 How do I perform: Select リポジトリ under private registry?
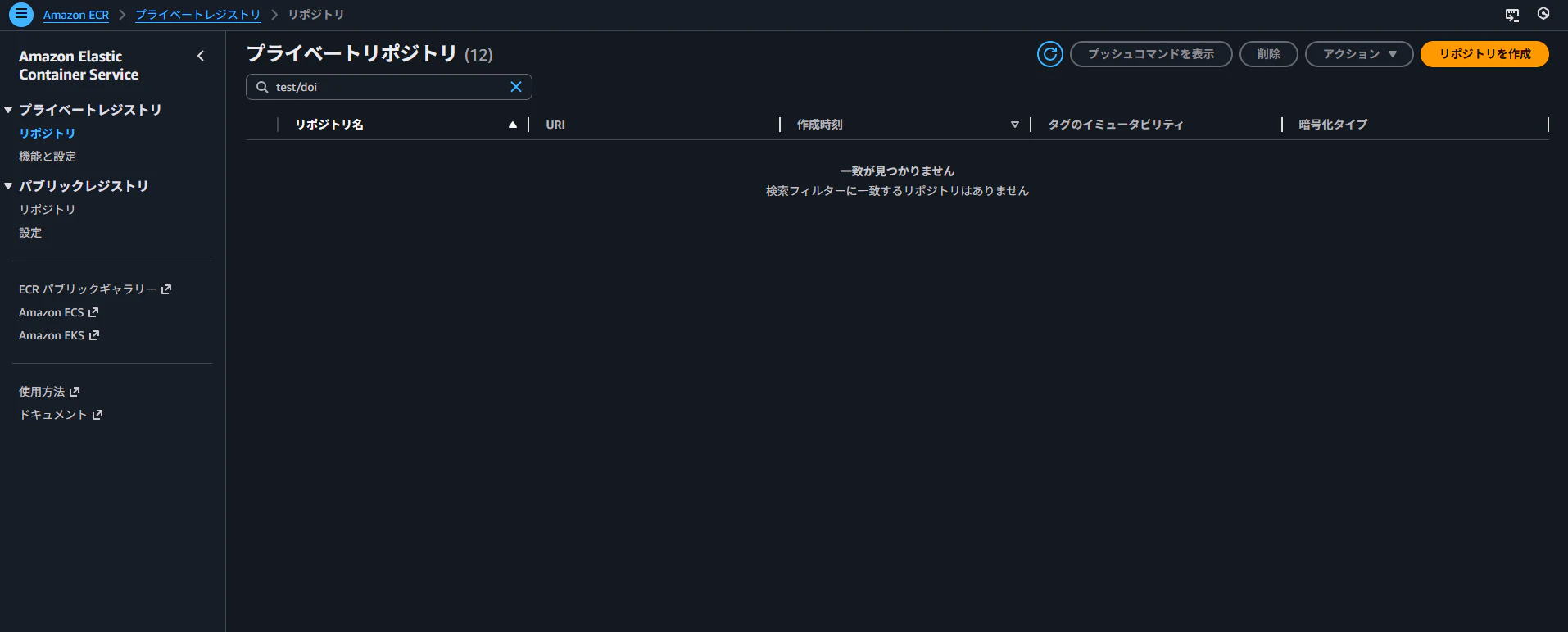coord(48,133)
